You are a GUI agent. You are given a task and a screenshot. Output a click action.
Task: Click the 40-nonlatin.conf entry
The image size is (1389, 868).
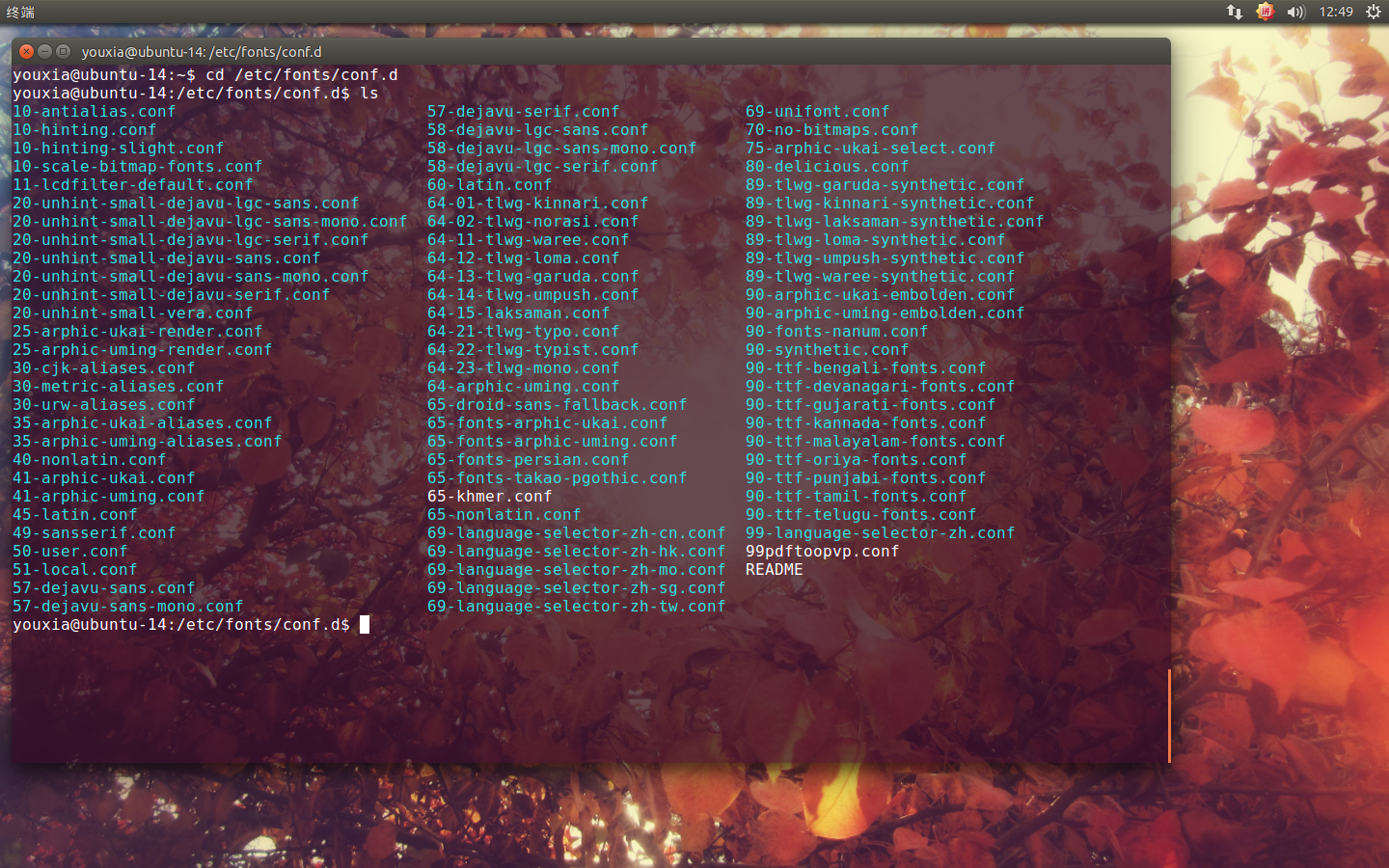90,460
